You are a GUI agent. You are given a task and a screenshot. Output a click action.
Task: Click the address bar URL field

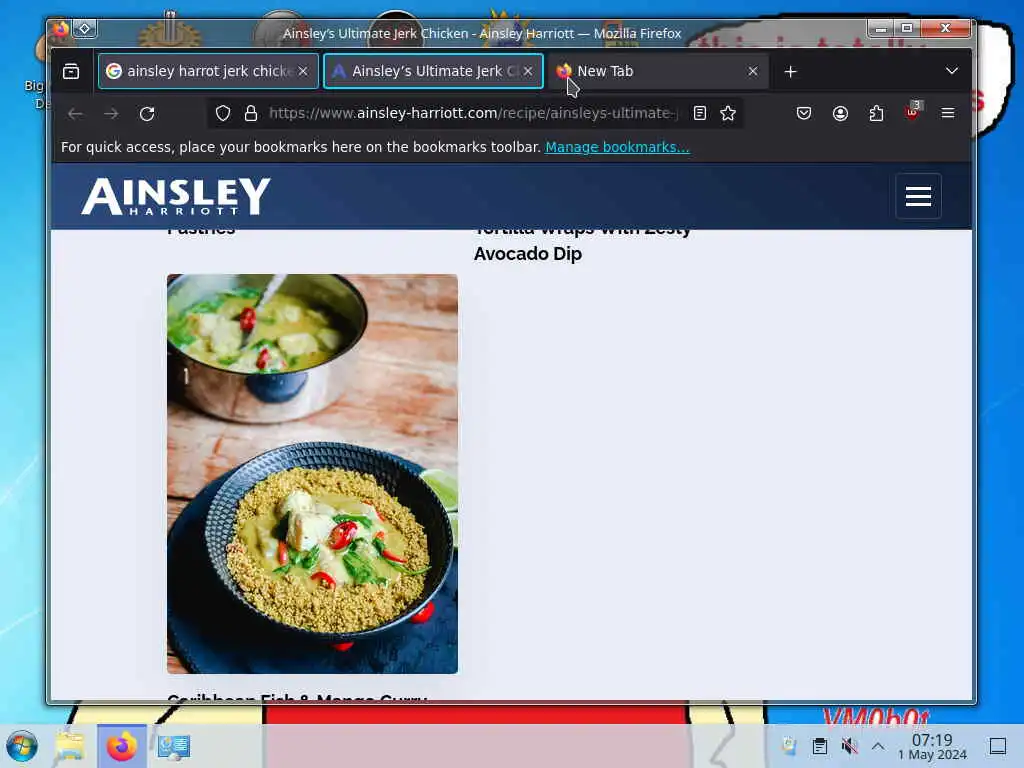[x=473, y=114]
